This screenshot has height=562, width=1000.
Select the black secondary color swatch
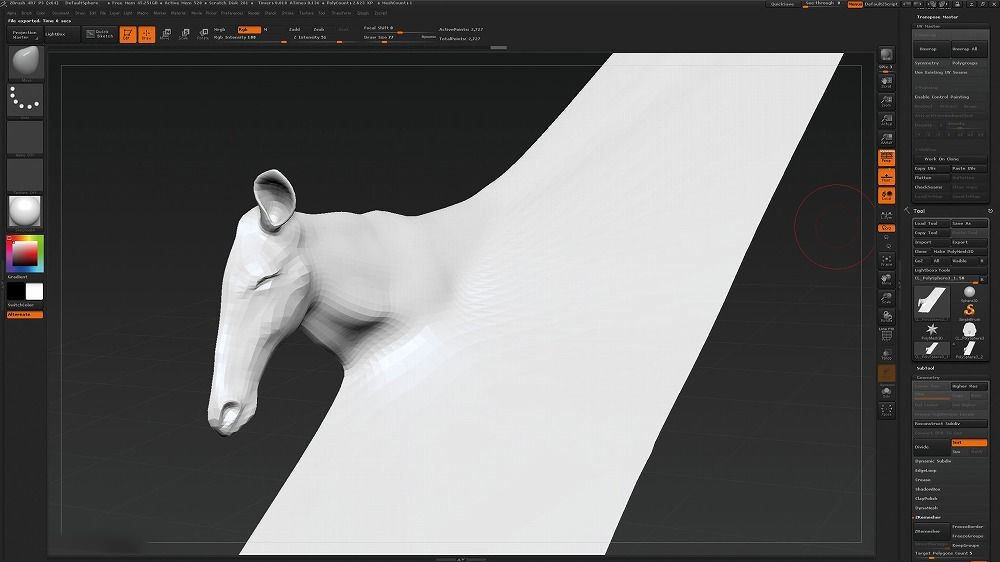[16, 292]
